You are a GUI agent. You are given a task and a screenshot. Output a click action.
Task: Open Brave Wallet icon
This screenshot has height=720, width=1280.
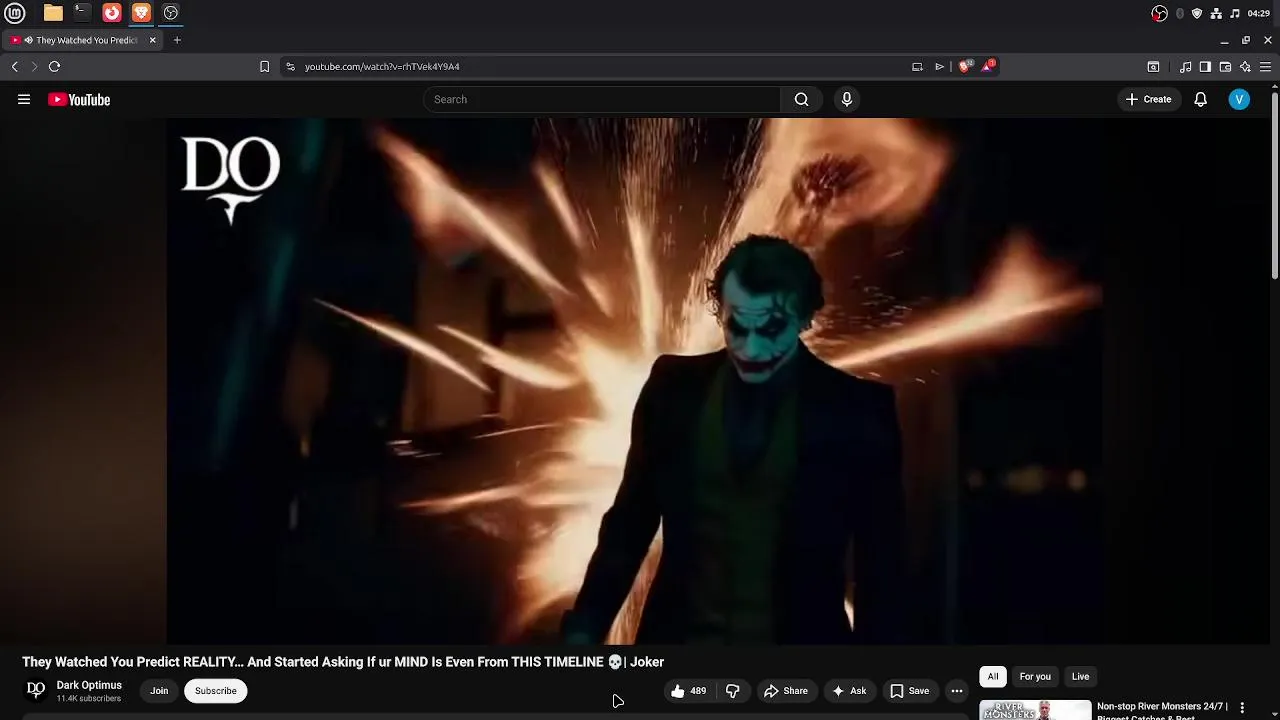[1225, 67]
